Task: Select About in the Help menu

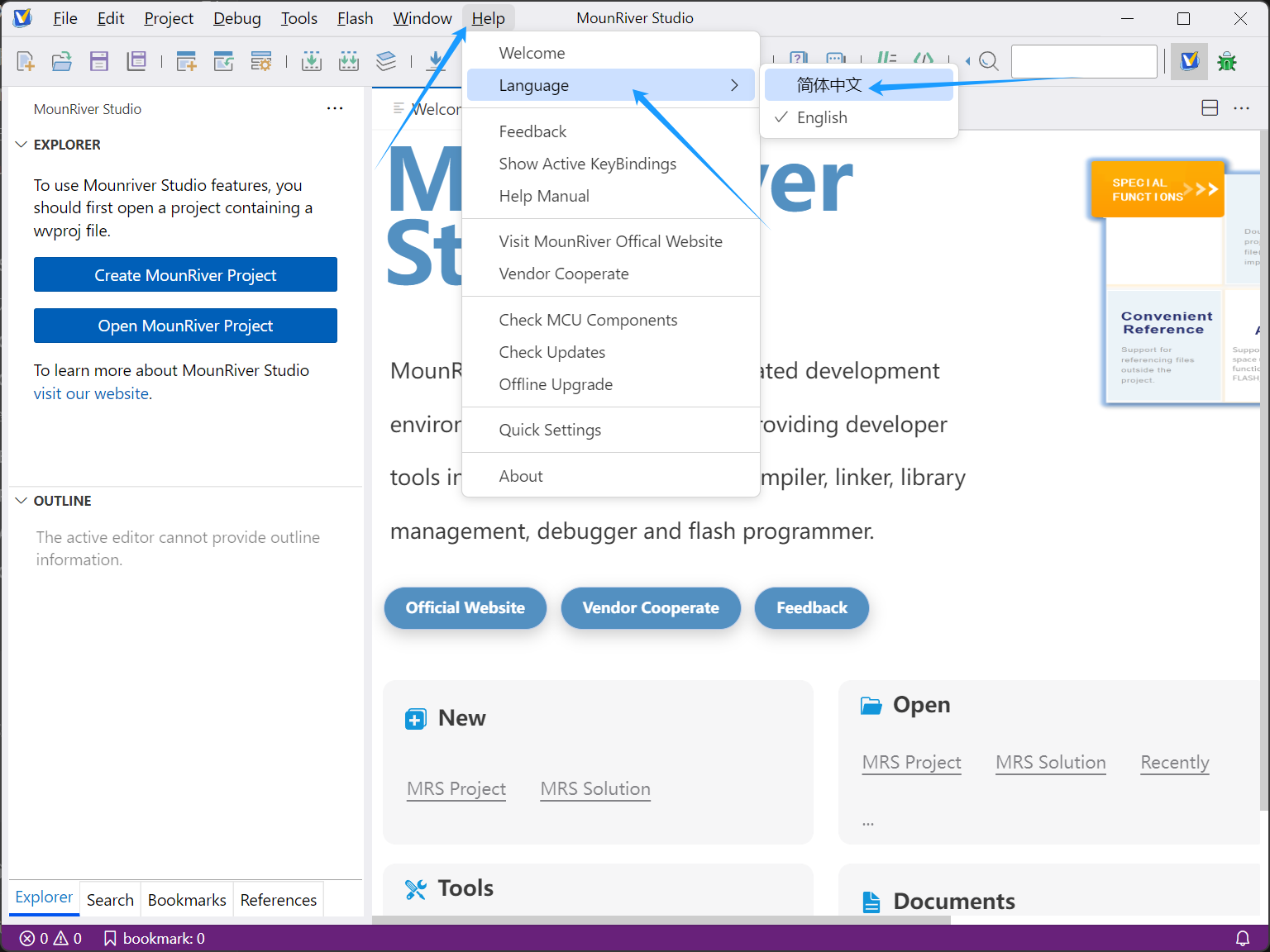Action: tap(611, 476)
